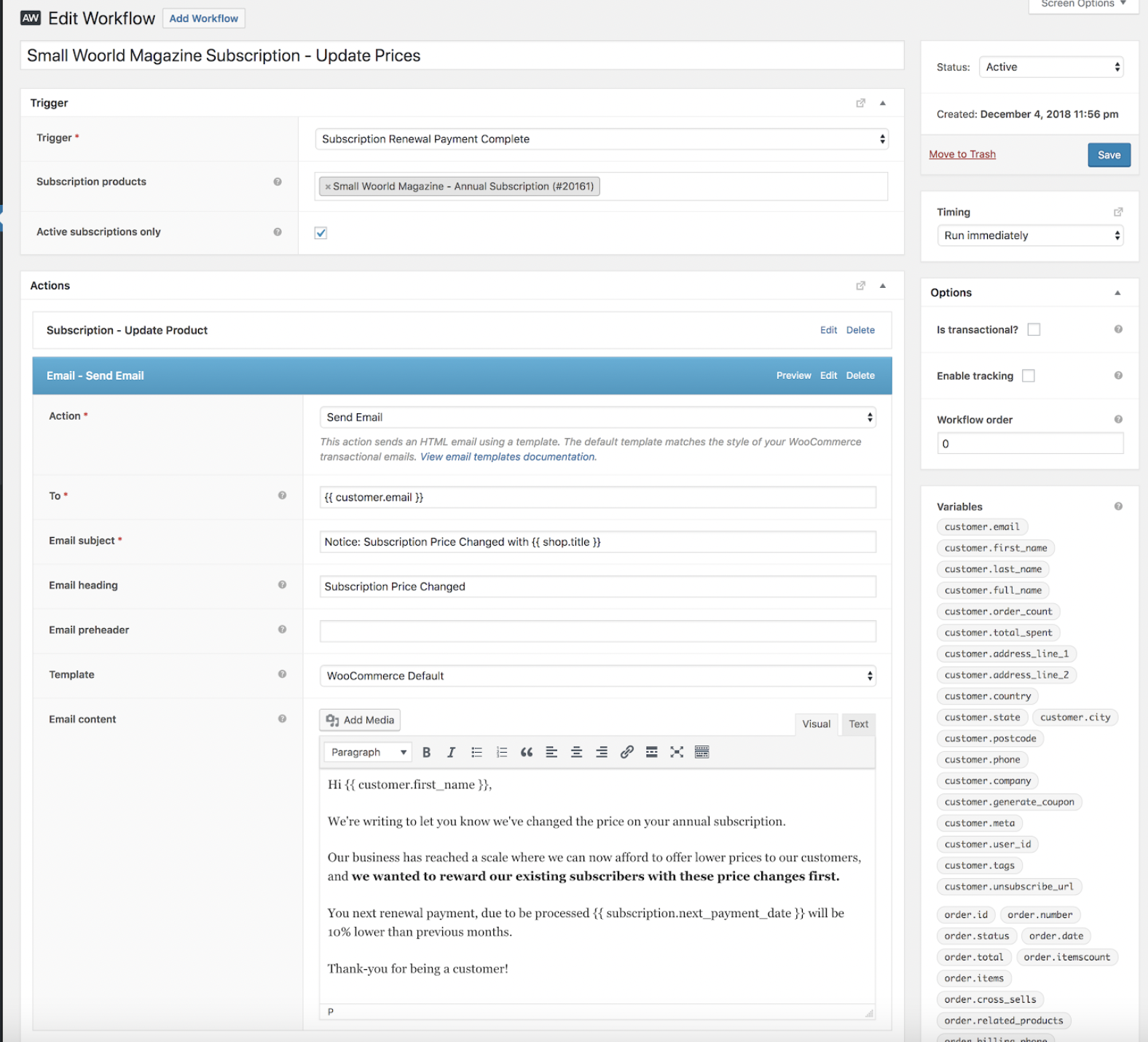
Task: Select customer.generate_coupon variable
Action: (1009, 802)
